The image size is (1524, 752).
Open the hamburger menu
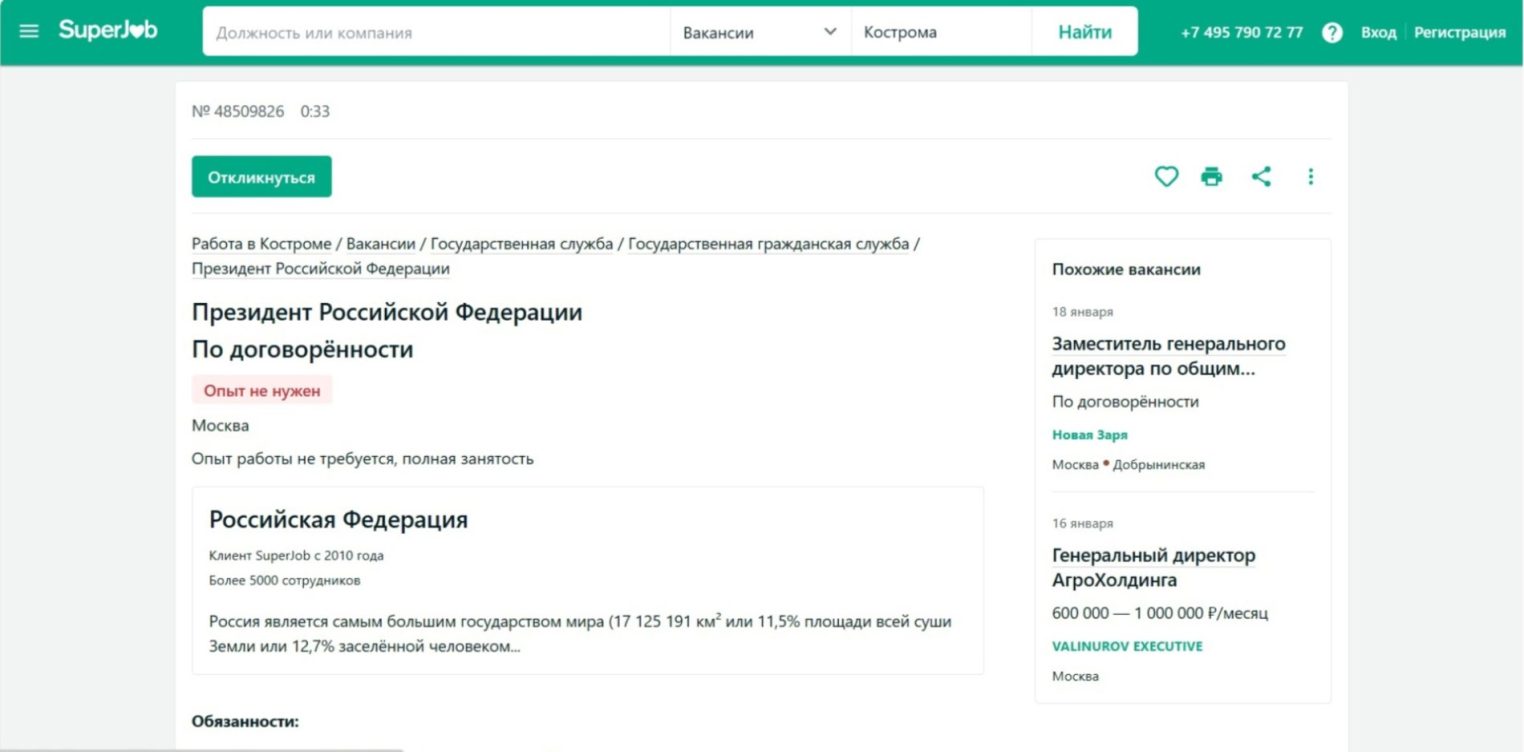point(29,31)
